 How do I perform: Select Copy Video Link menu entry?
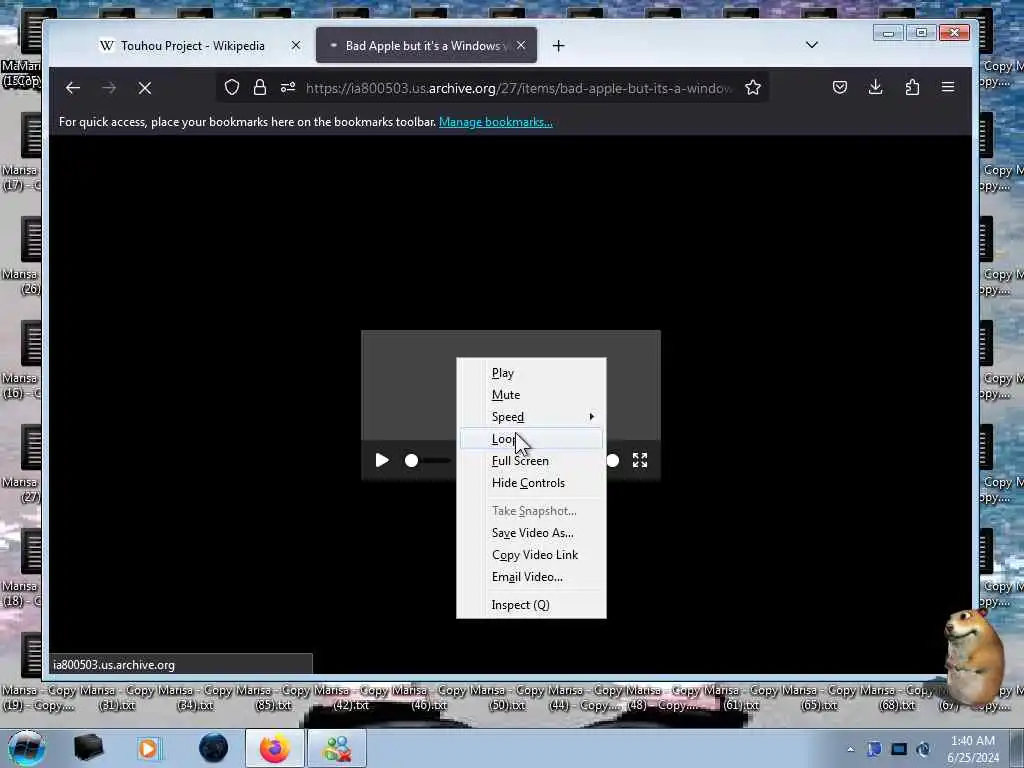[x=531, y=555]
